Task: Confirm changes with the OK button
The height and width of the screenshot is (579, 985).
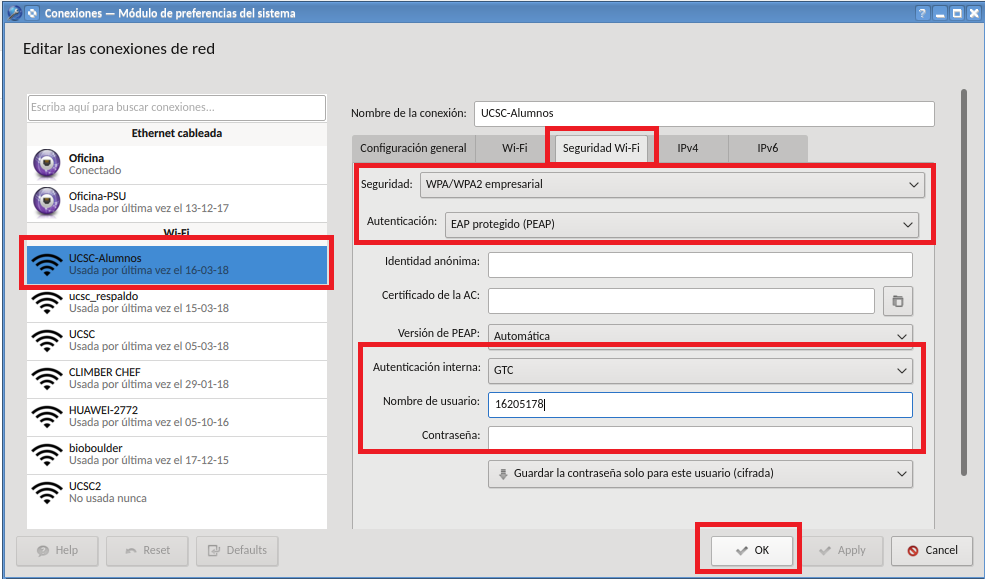Action: click(750, 550)
